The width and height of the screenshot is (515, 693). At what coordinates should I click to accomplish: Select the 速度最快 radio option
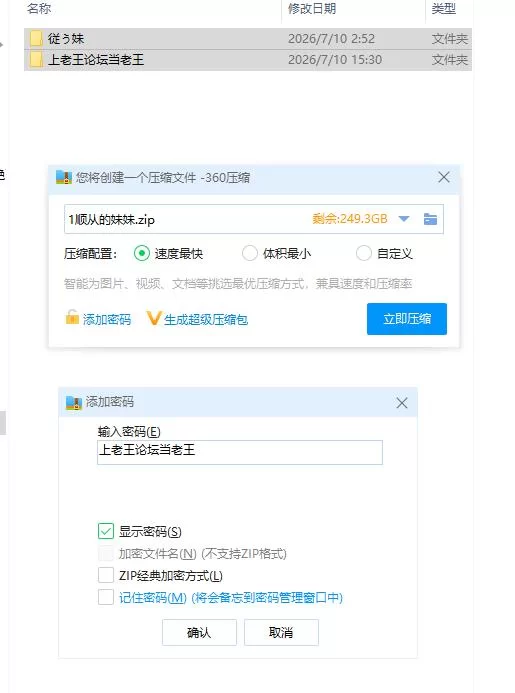click(141, 254)
